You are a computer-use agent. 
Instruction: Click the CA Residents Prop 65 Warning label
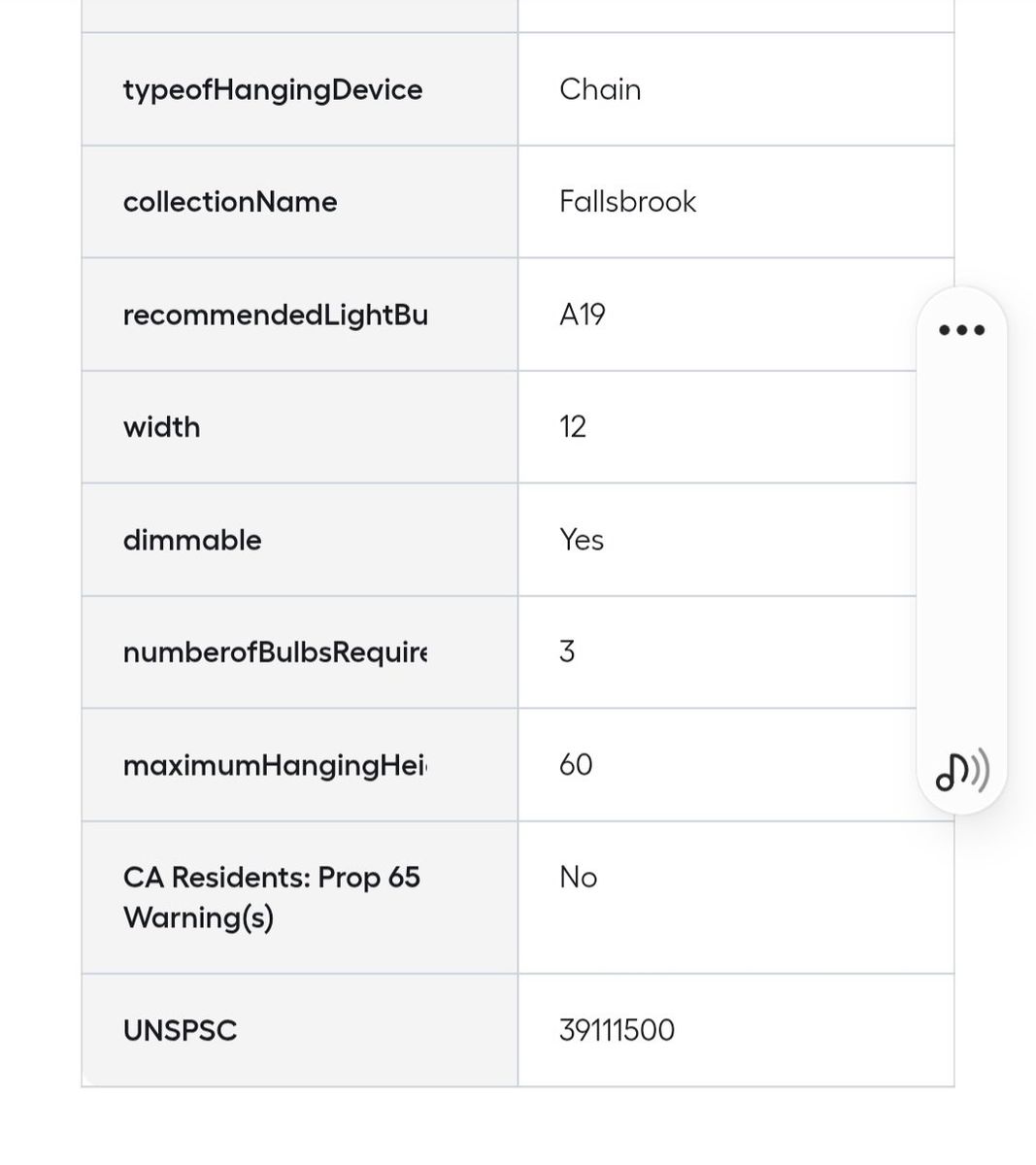click(x=271, y=897)
